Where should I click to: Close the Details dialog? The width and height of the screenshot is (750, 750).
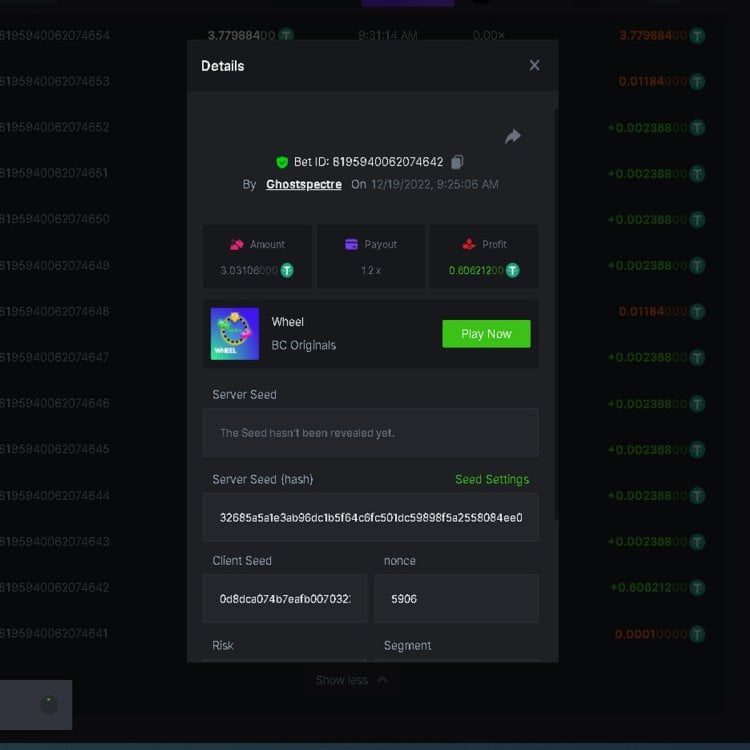tap(534, 66)
